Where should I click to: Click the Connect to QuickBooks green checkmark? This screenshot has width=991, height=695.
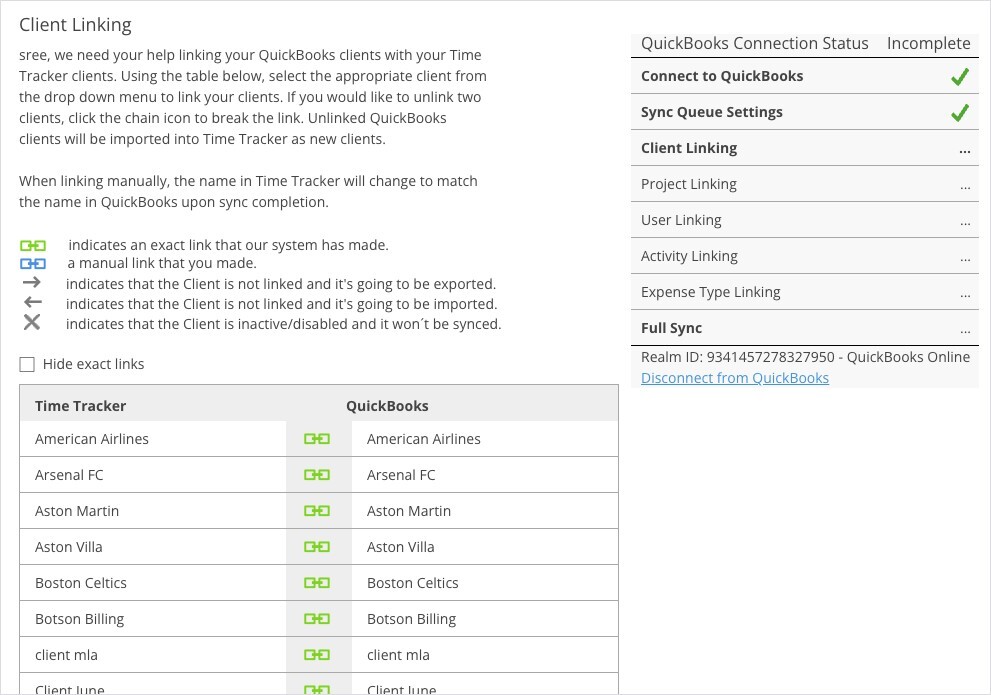(x=959, y=76)
